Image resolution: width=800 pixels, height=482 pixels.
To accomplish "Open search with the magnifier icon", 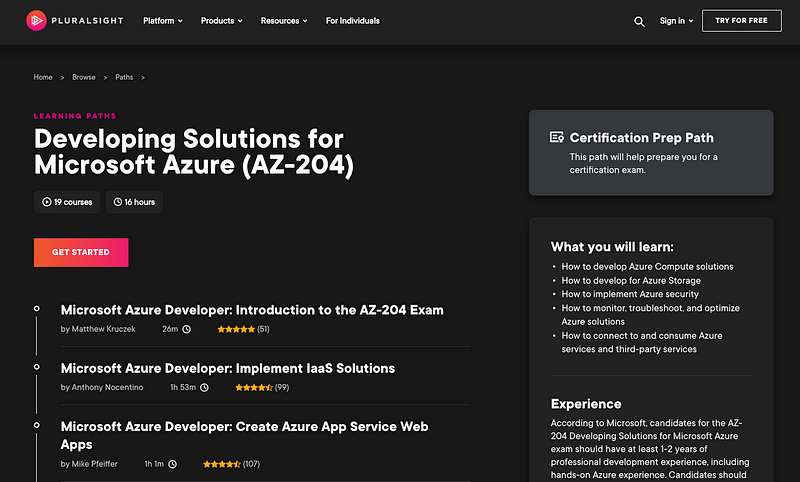I will (x=639, y=21).
